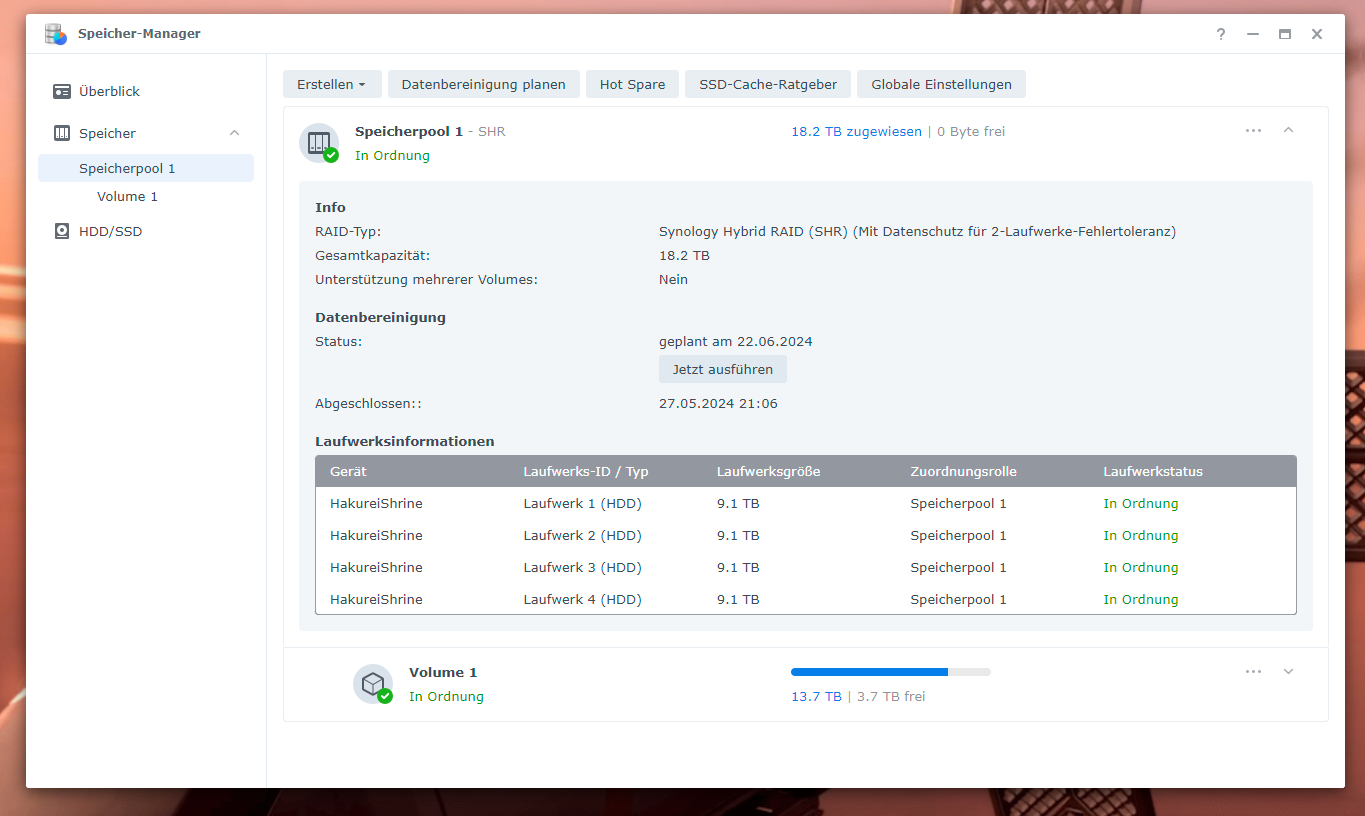Screen dimensions: 1365x816
Task: Open the three-dots menu for Volume 1
Action: (1253, 672)
